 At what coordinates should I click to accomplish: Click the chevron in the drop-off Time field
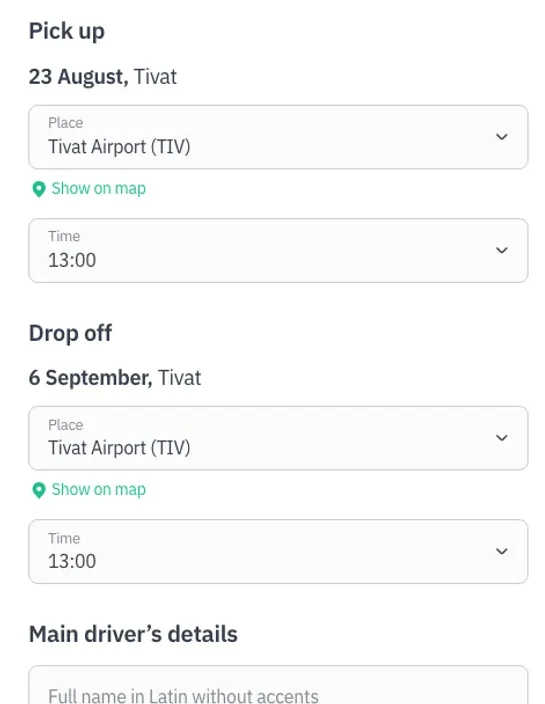click(501, 551)
